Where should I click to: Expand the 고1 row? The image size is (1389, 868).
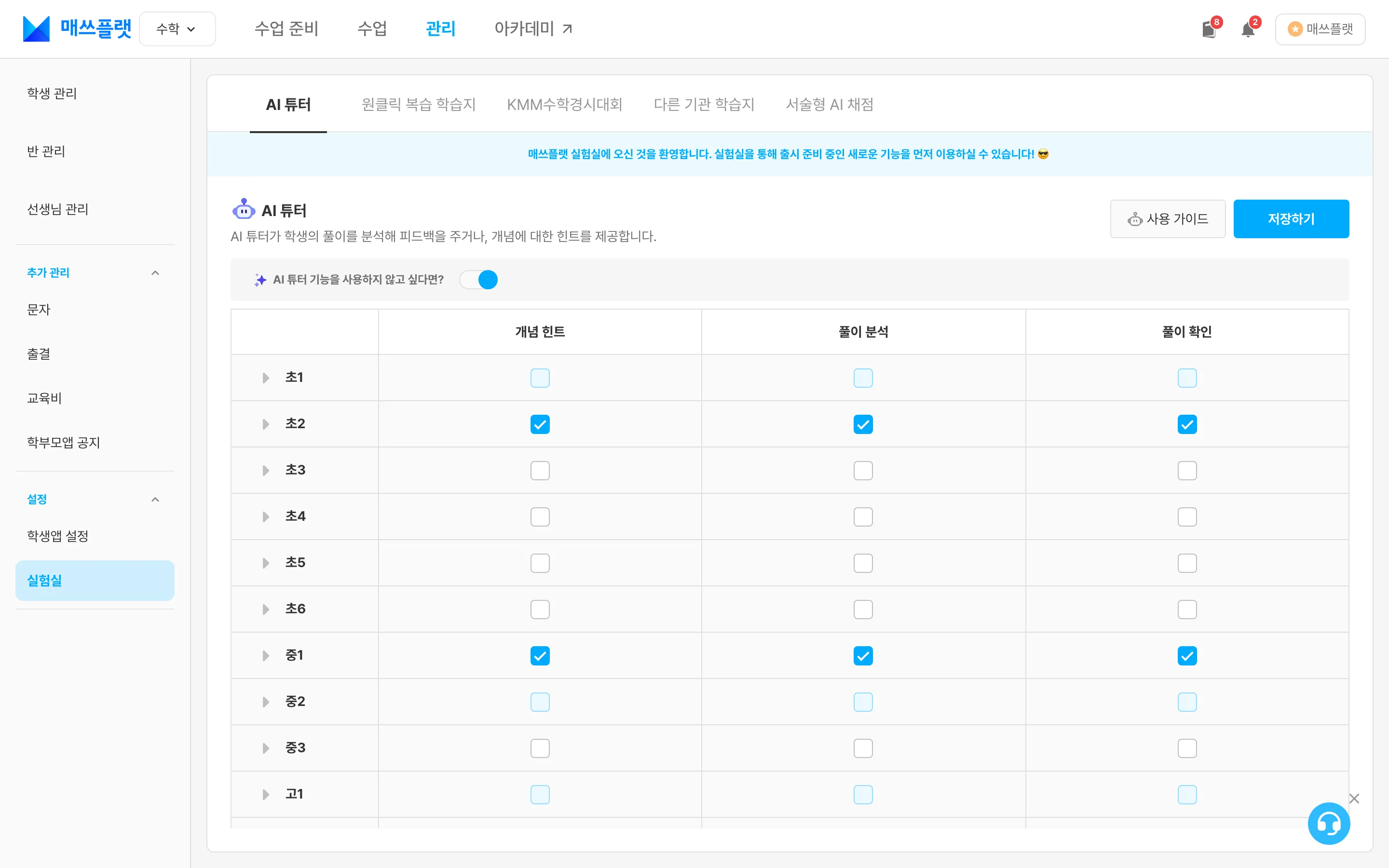click(265, 795)
